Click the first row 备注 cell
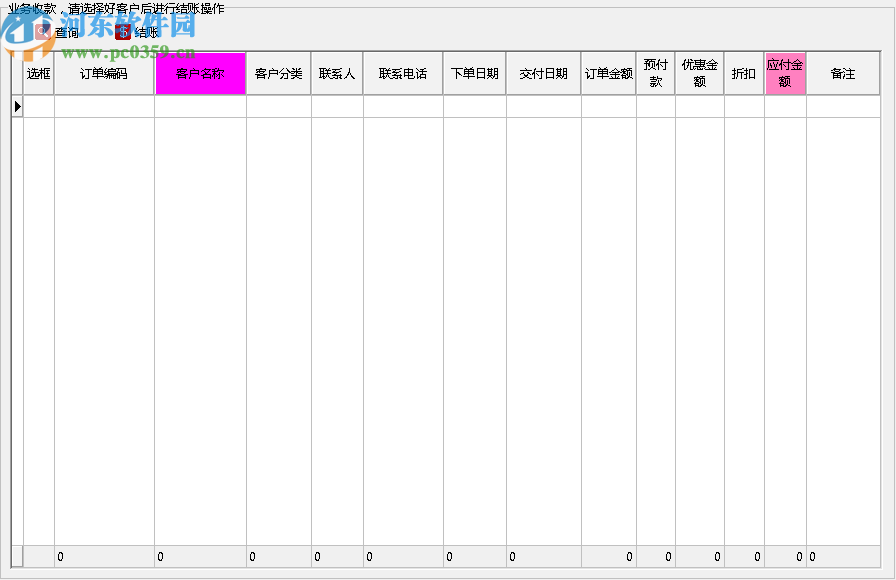896x580 pixels. click(843, 106)
